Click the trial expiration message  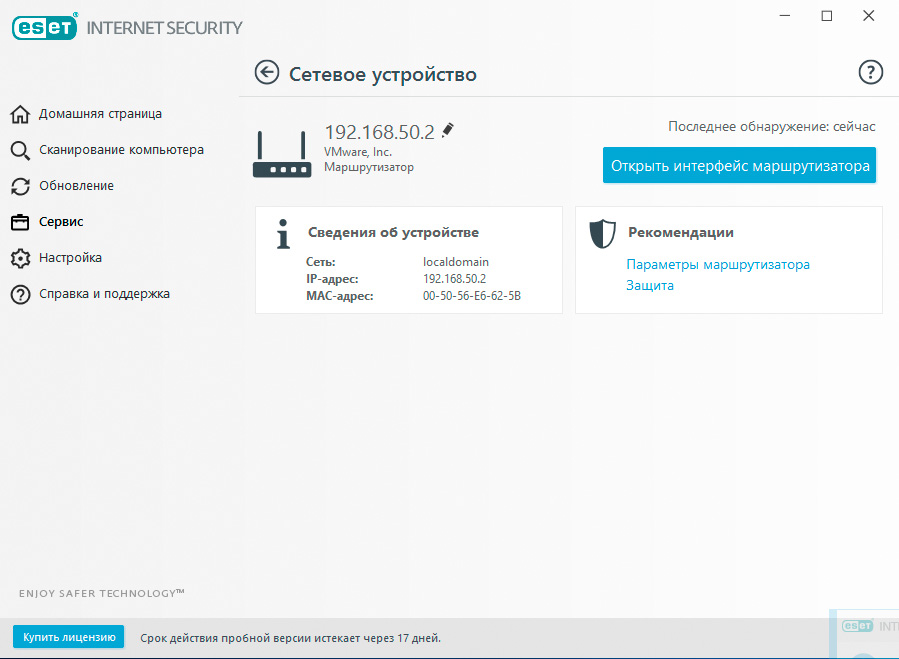tap(291, 638)
